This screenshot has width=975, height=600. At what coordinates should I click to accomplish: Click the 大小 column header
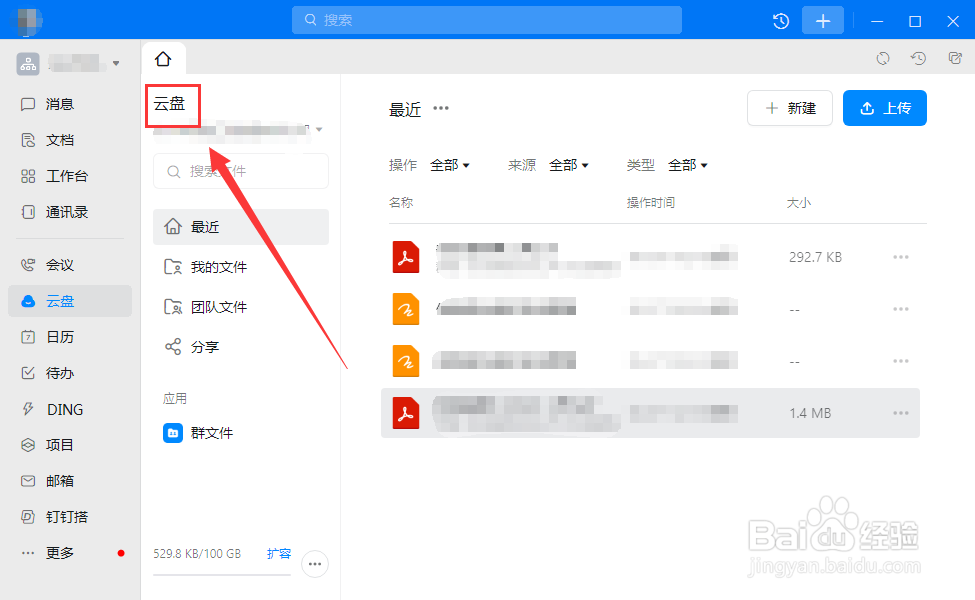pyautogui.click(x=798, y=203)
